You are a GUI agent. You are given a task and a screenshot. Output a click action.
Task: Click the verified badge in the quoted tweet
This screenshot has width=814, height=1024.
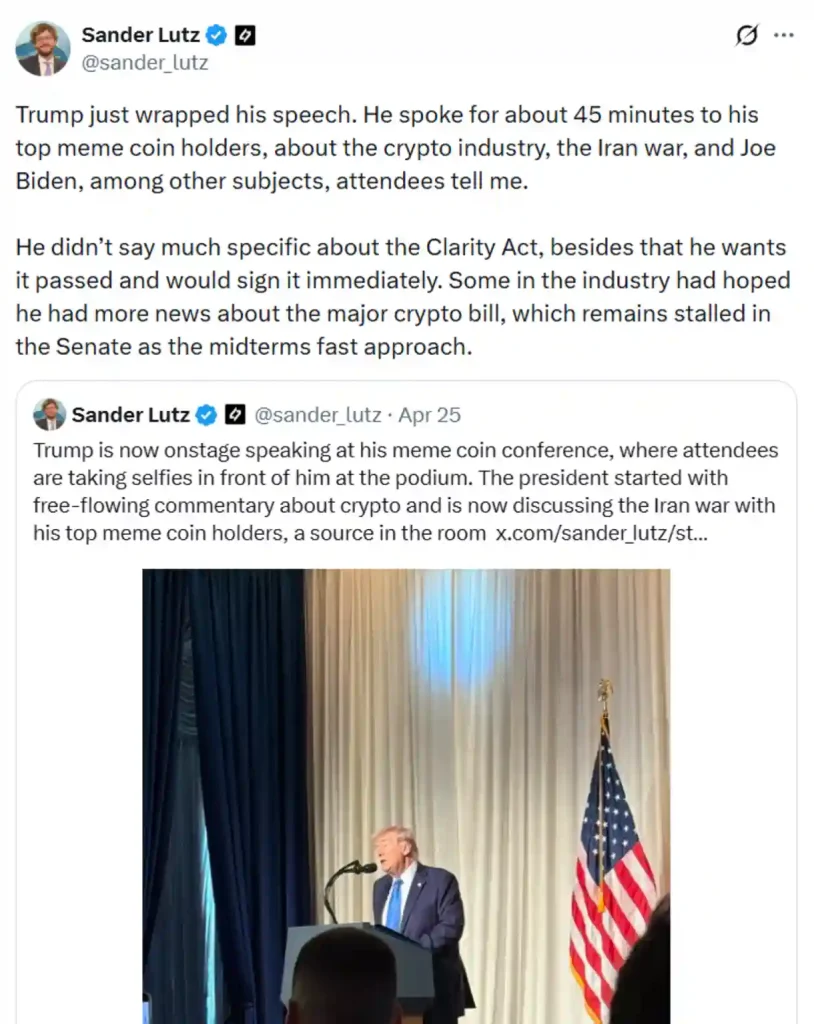click(207, 414)
